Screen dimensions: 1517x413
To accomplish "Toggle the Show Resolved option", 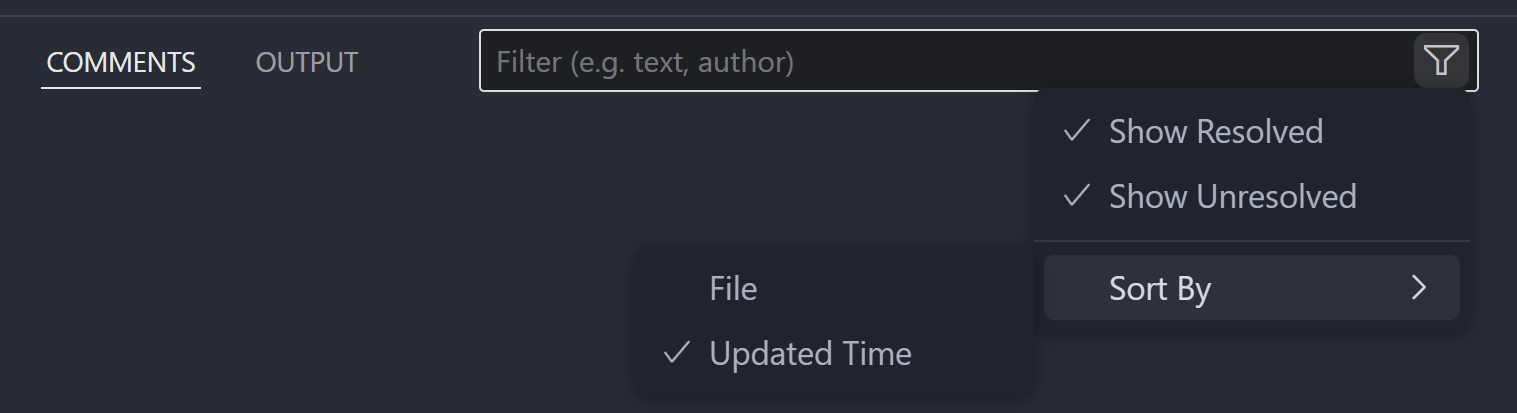I will click(1215, 132).
